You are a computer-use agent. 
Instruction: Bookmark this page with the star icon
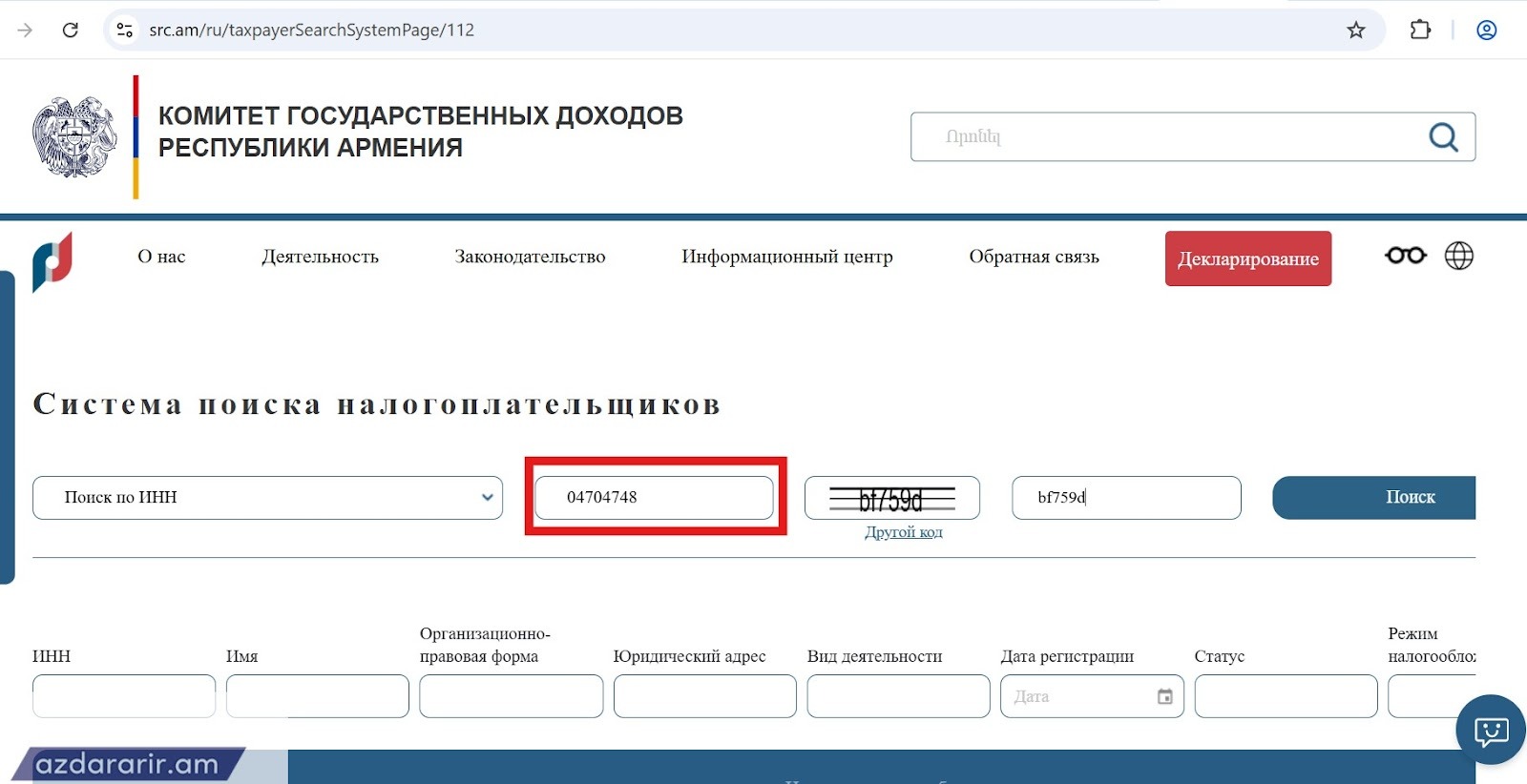[x=1355, y=30]
